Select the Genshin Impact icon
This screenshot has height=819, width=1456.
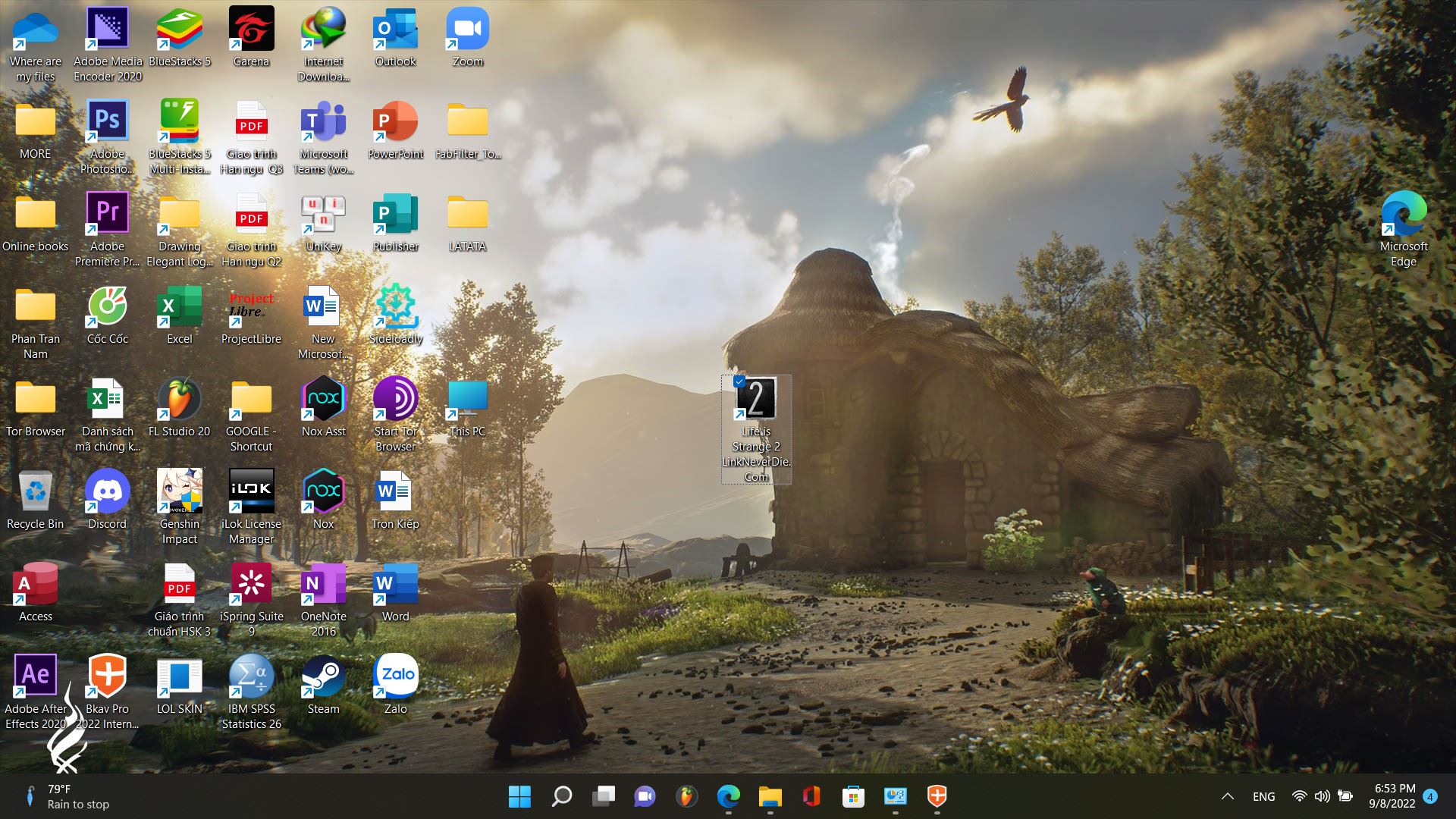coord(179,492)
